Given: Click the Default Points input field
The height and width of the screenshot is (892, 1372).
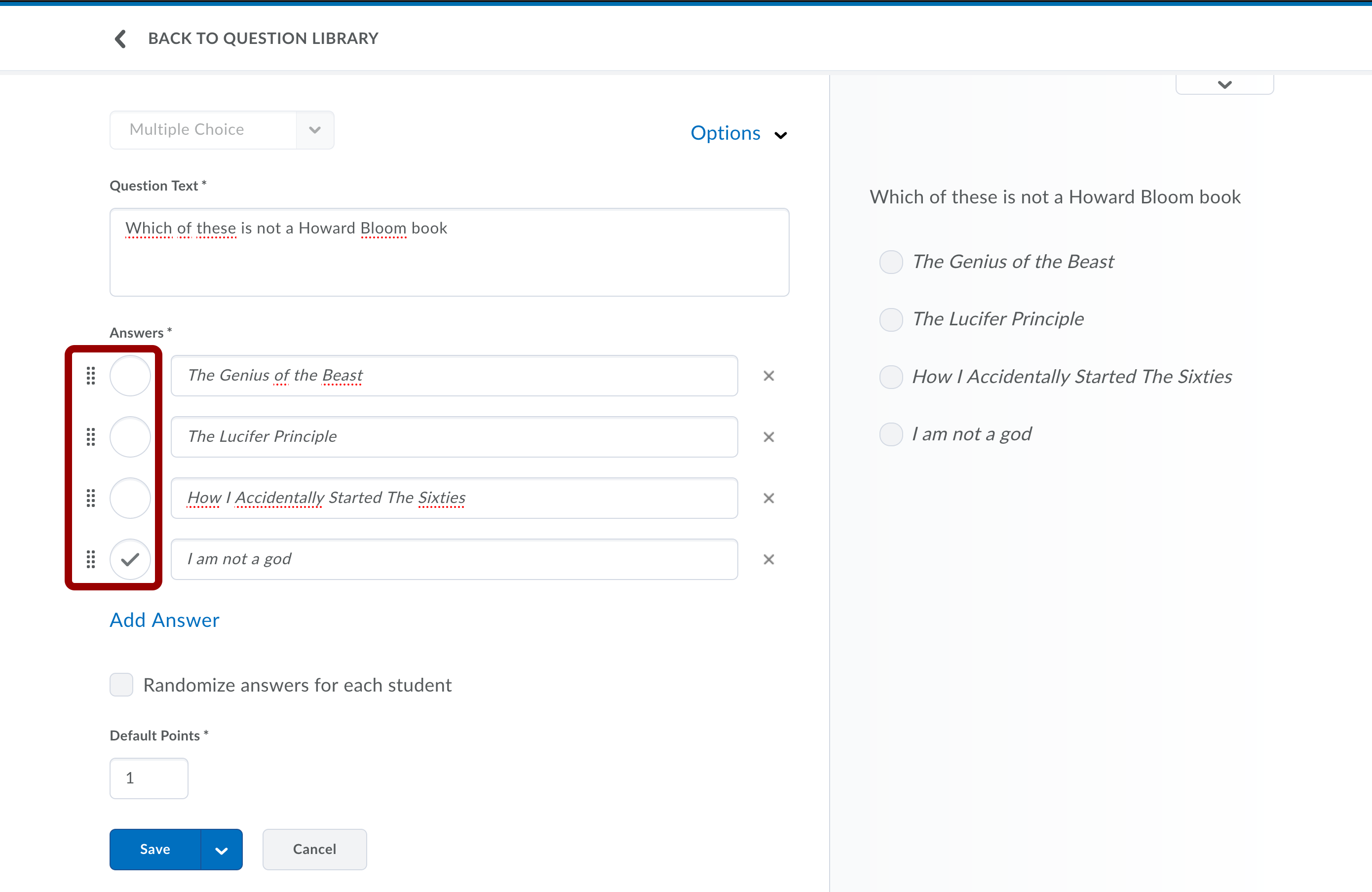Looking at the screenshot, I should 149,778.
